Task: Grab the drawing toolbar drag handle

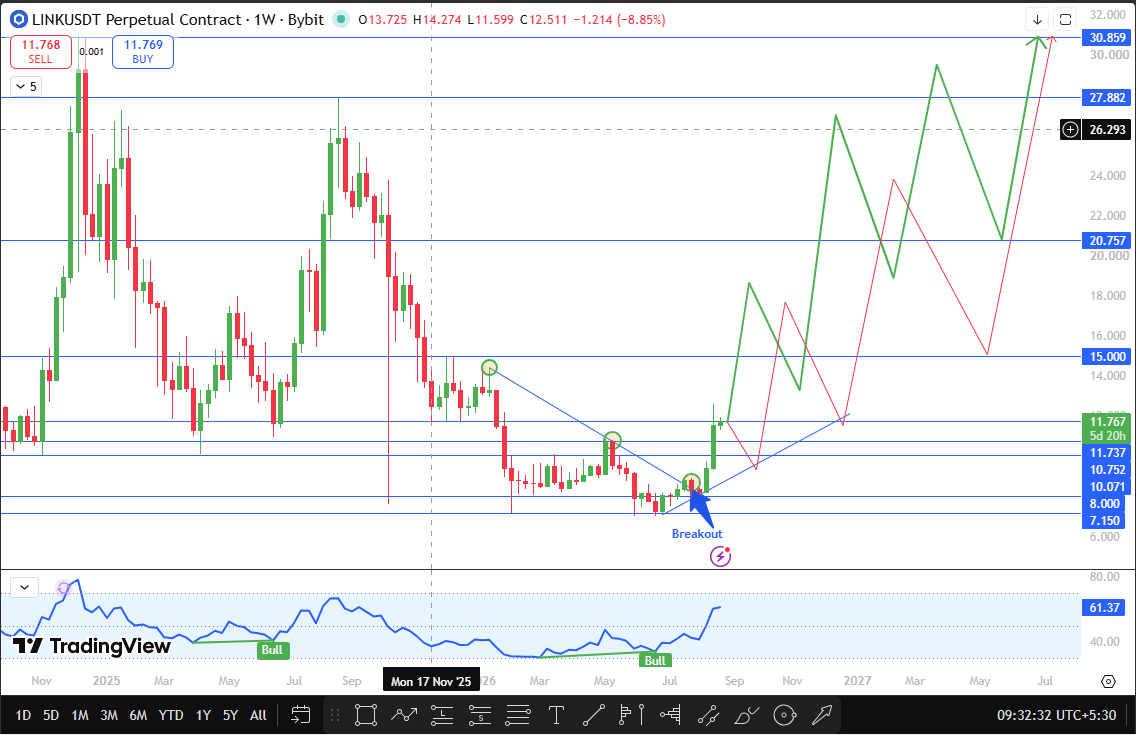Action: [335, 715]
